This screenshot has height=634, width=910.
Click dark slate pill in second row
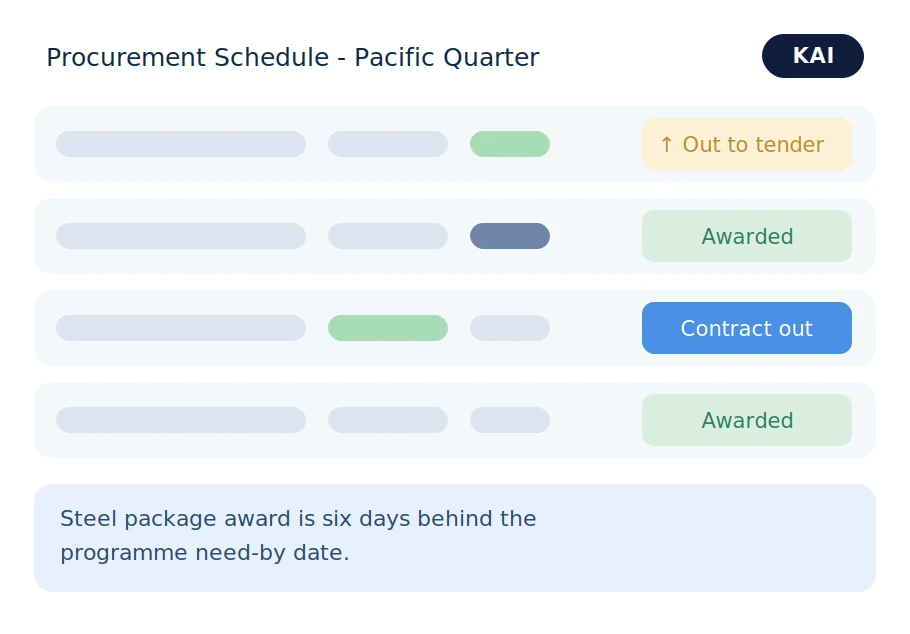point(510,236)
